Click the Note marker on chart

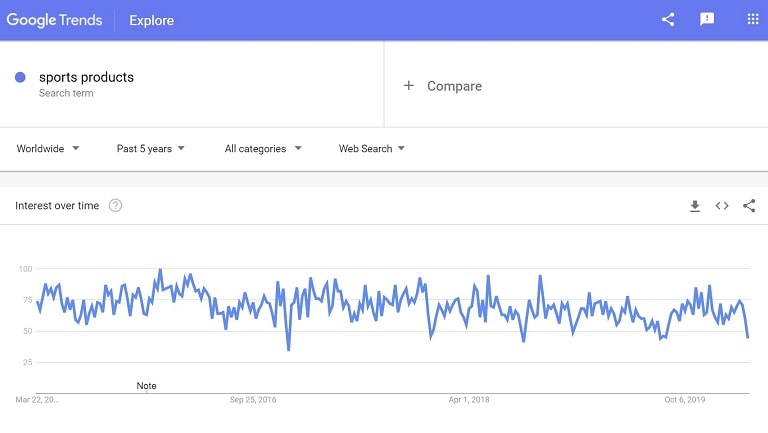pyautogui.click(x=146, y=385)
